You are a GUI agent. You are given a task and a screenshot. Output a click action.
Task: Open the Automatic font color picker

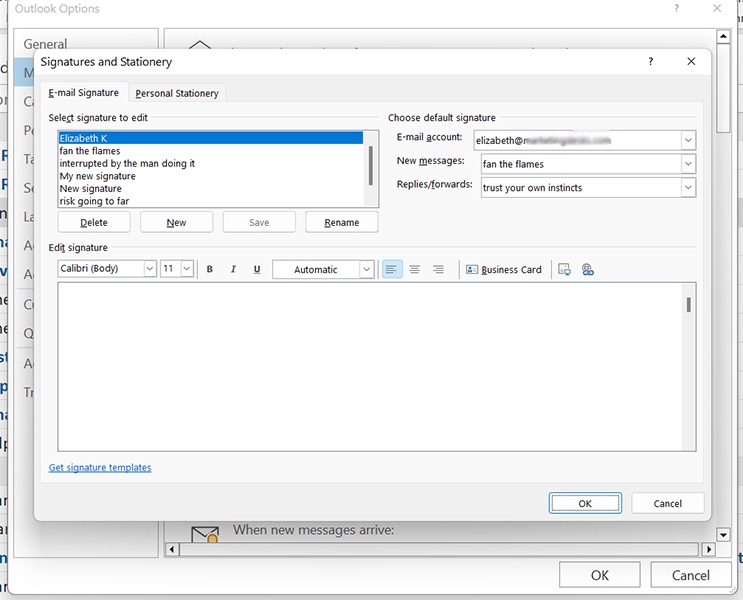click(323, 269)
